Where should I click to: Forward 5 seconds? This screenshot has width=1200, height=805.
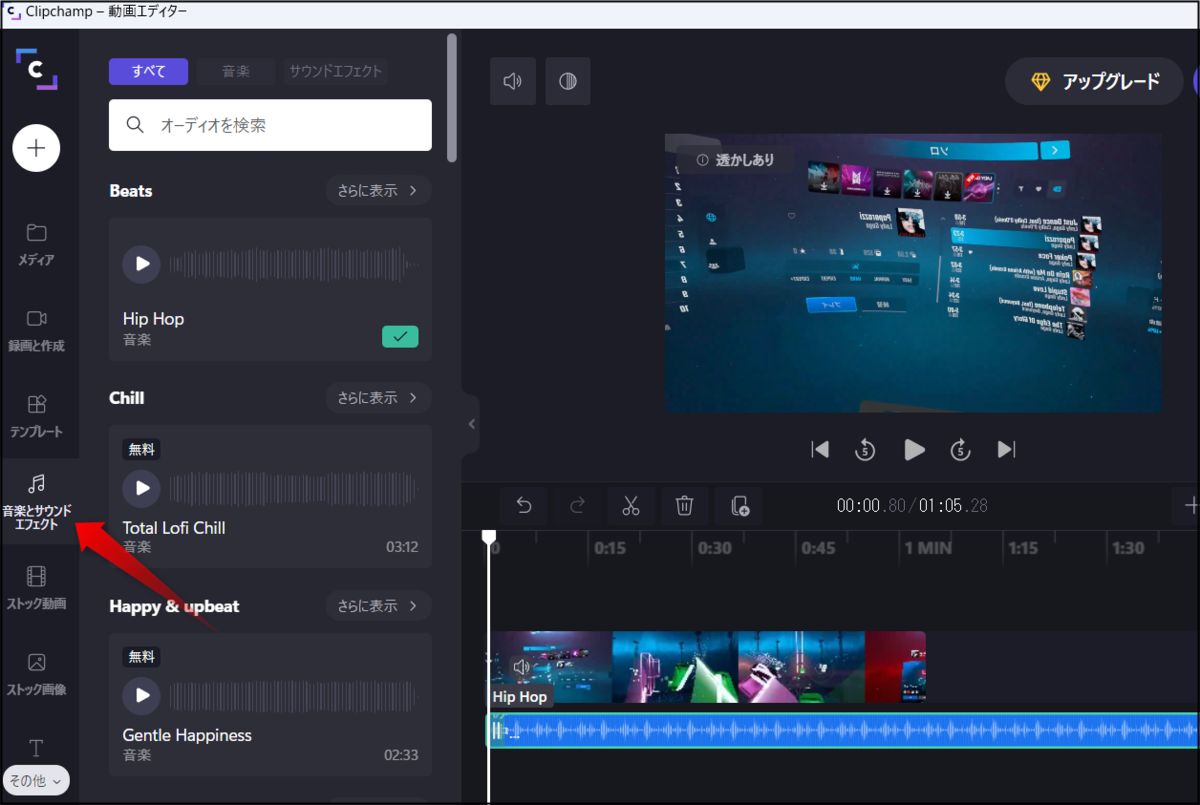(x=961, y=450)
